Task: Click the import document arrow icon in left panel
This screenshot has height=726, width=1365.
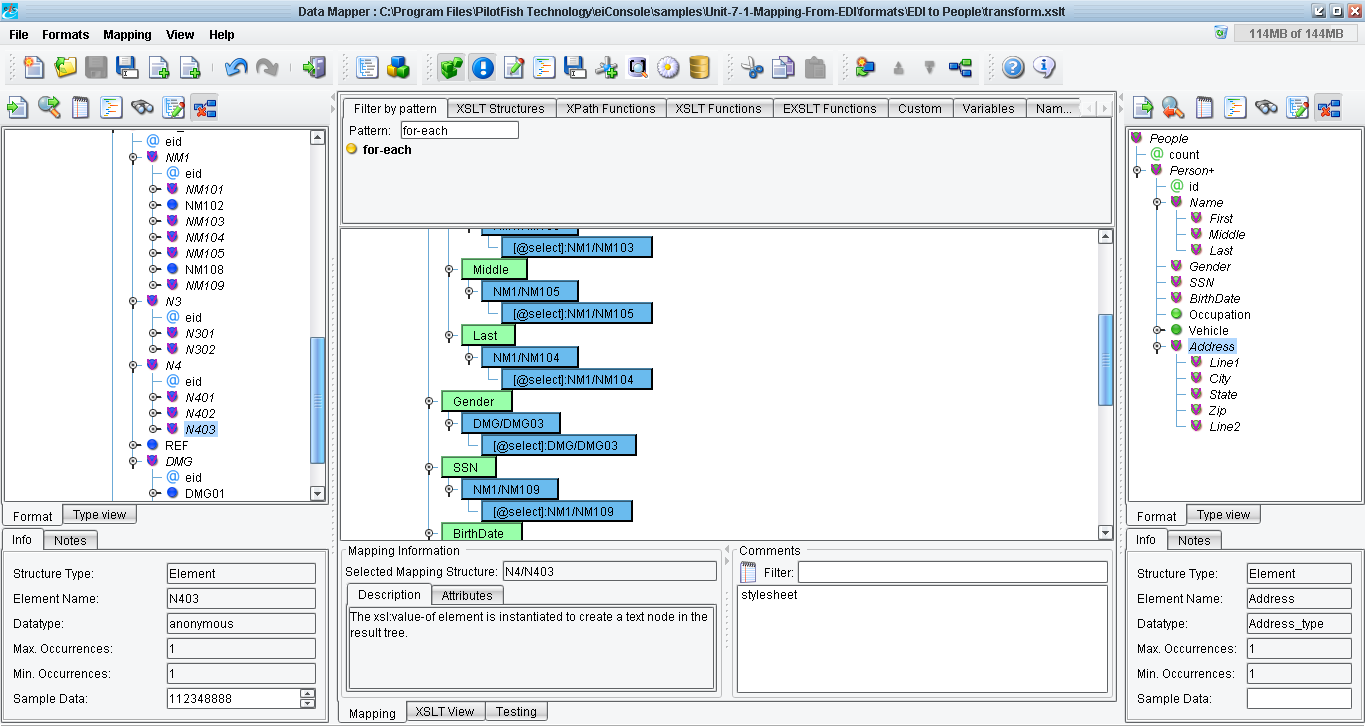Action: [x=18, y=107]
